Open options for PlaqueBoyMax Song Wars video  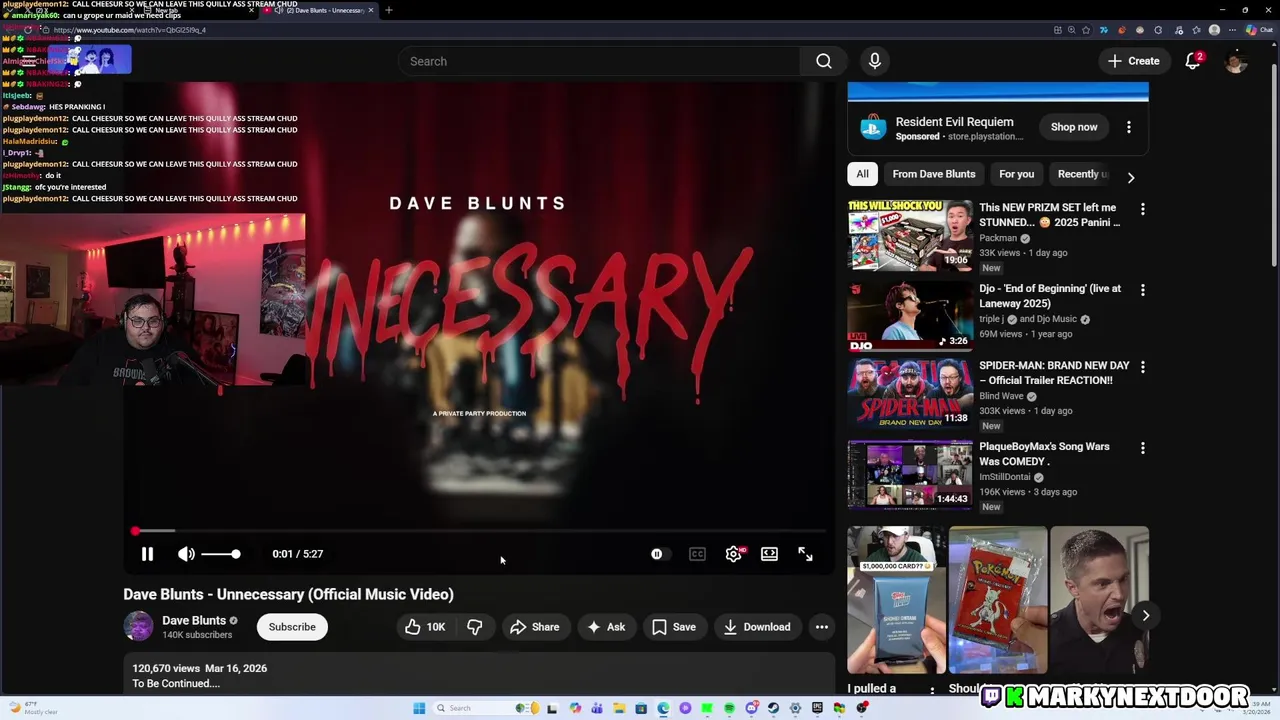[1143, 448]
